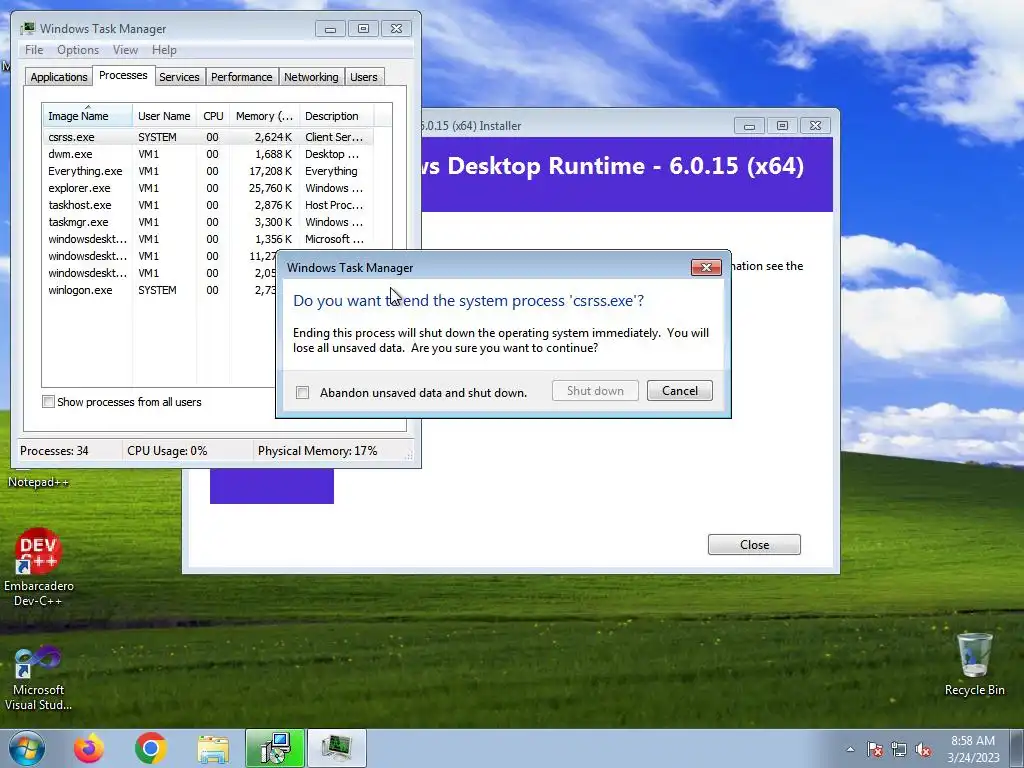Open File Explorer from the taskbar
This screenshot has height=768, width=1024.
pyautogui.click(x=213, y=748)
